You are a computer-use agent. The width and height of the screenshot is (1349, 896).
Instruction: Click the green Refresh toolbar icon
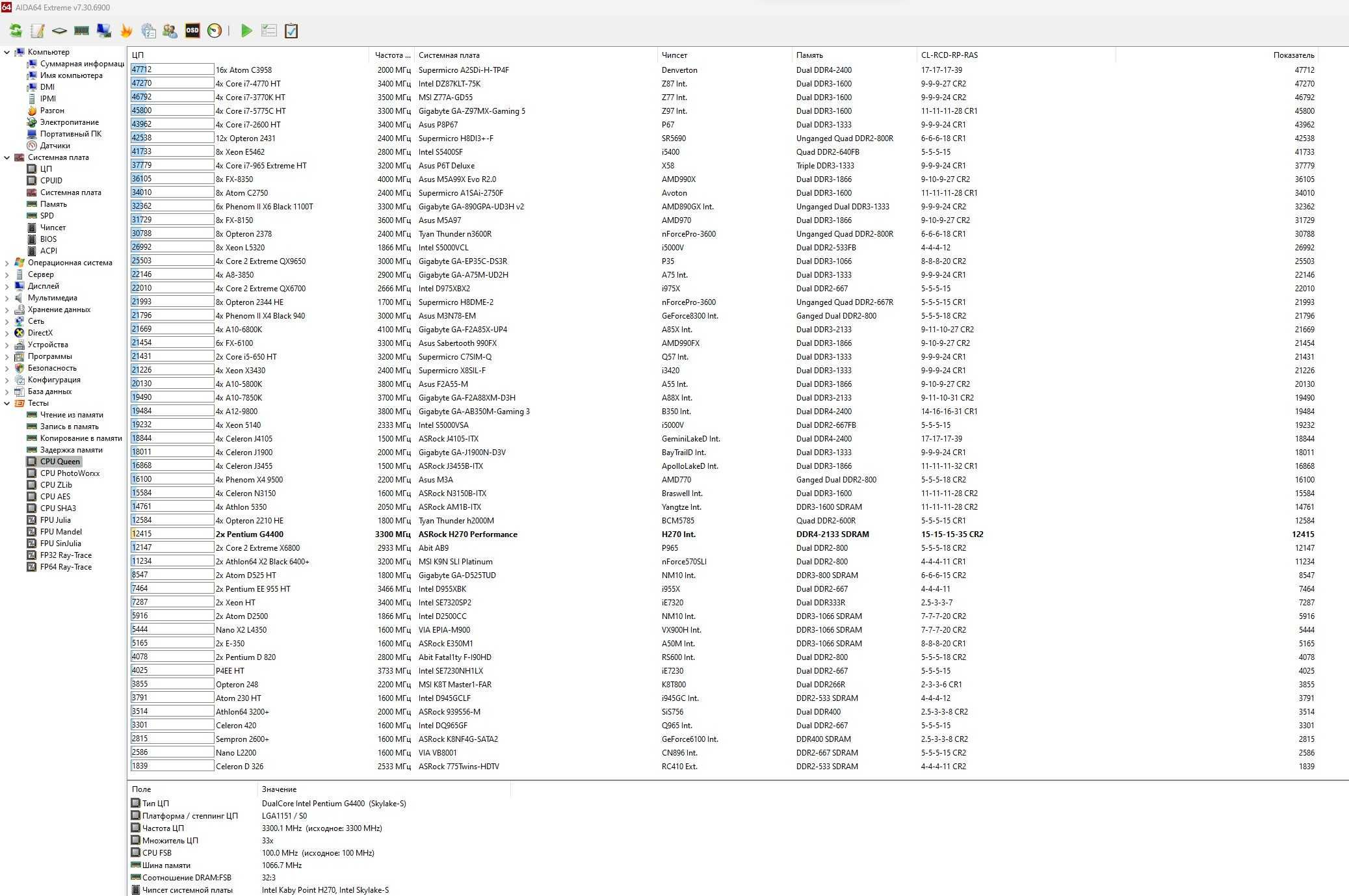click(x=16, y=31)
